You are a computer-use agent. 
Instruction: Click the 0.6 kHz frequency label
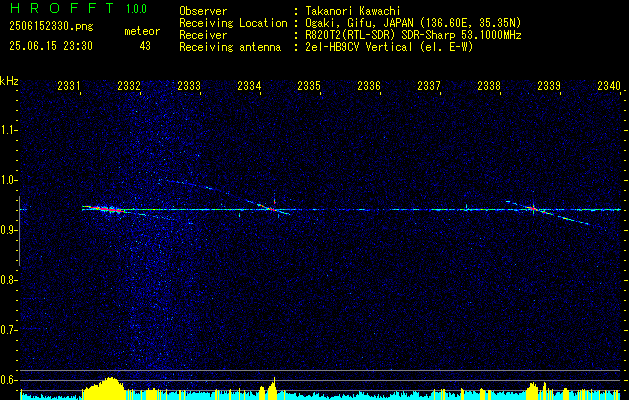[x=8, y=380]
